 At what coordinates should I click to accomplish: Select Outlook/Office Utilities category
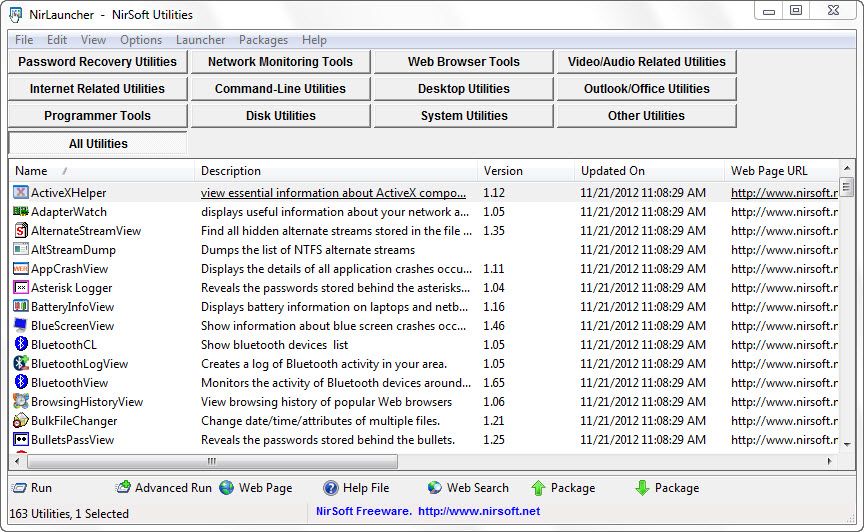[646, 89]
